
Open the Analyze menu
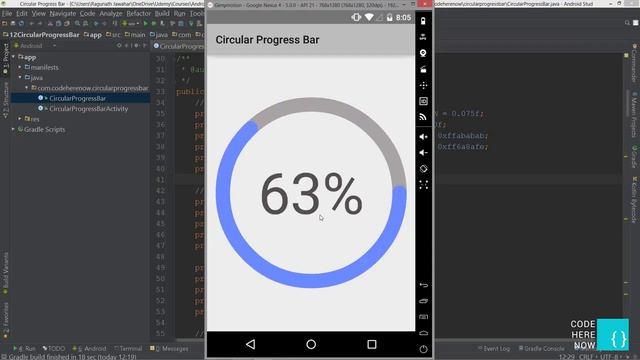pos(111,13)
